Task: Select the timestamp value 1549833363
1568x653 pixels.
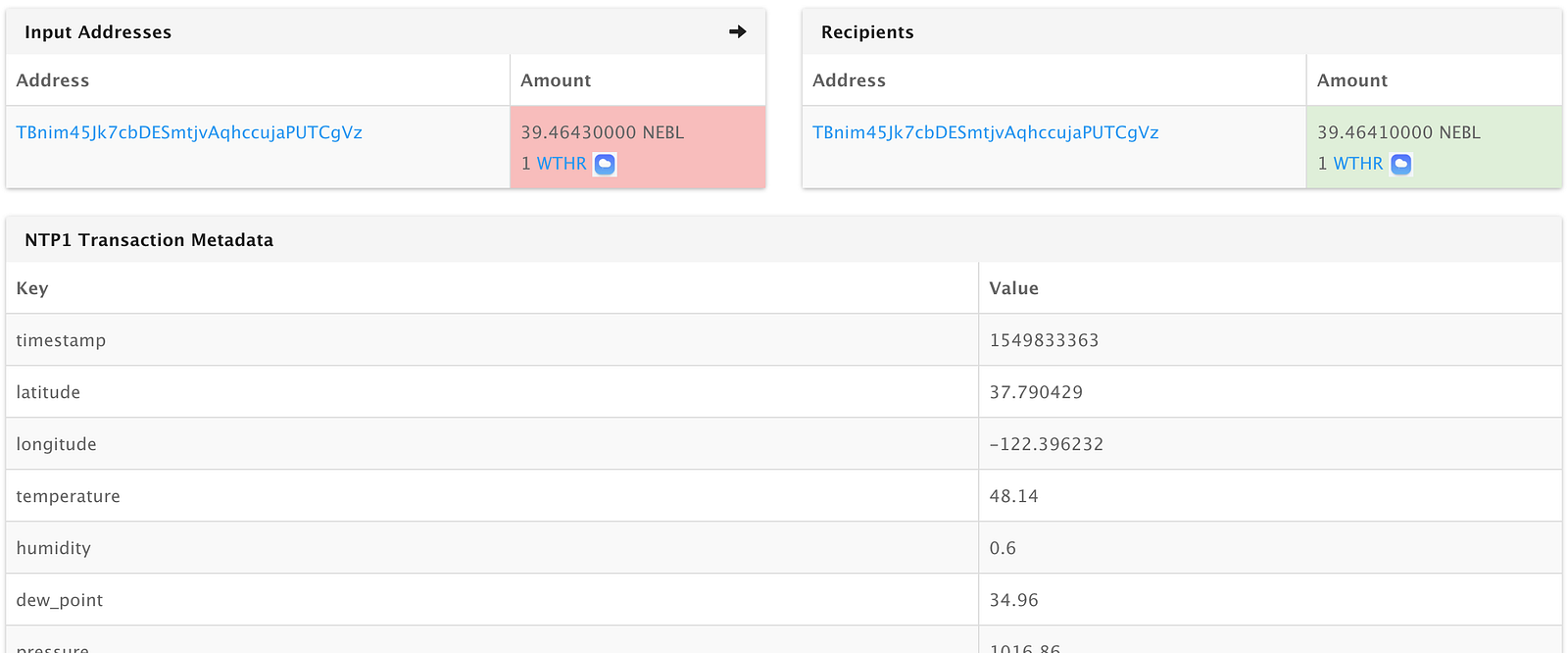Action: tap(1044, 340)
